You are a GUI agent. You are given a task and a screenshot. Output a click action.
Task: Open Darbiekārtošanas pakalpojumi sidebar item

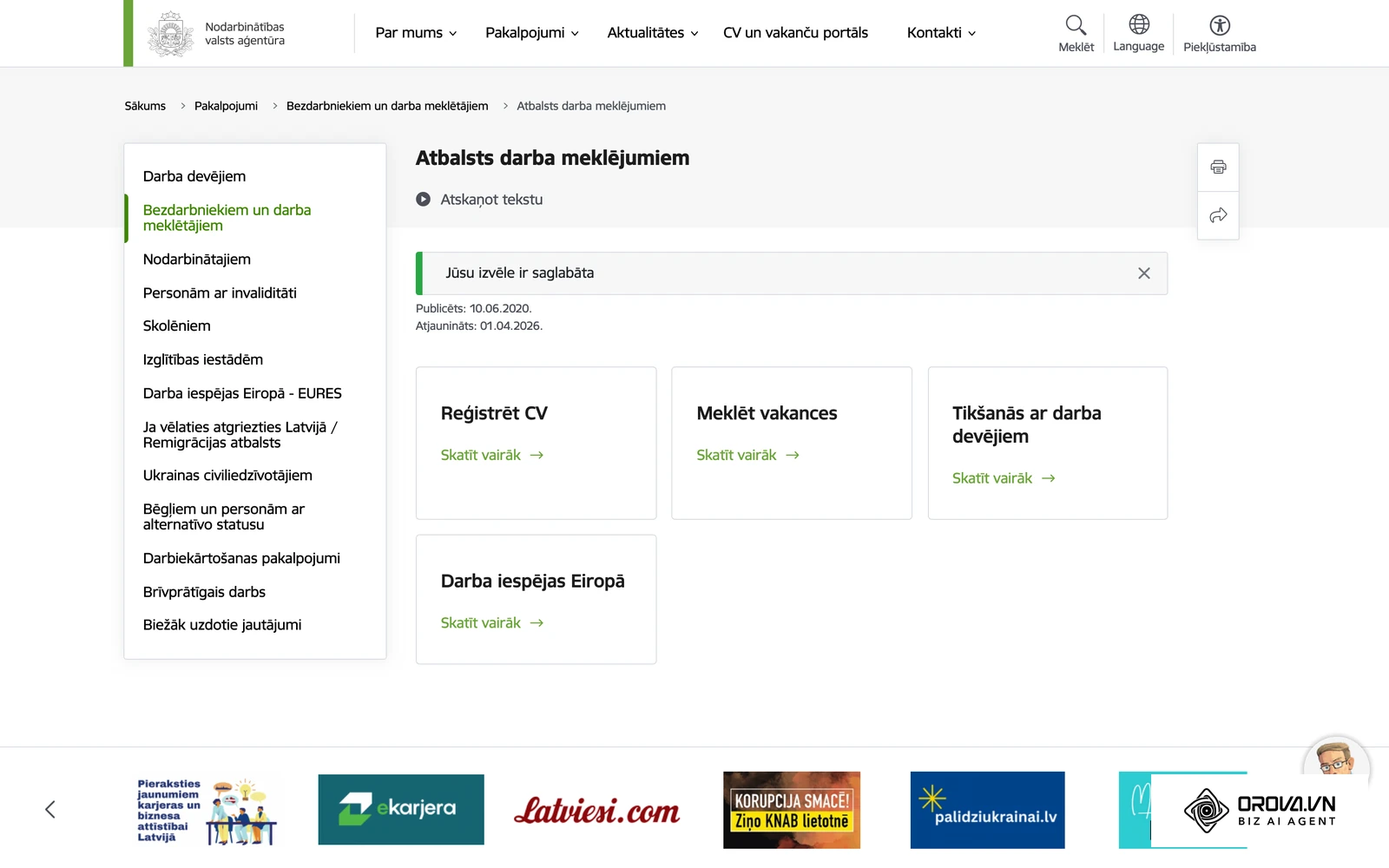click(x=241, y=558)
